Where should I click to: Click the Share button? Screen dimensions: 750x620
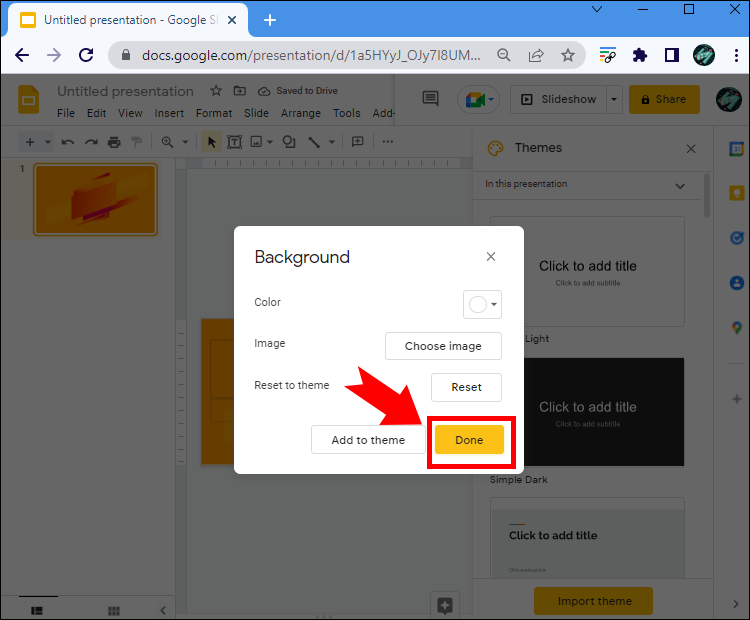coord(664,100)
